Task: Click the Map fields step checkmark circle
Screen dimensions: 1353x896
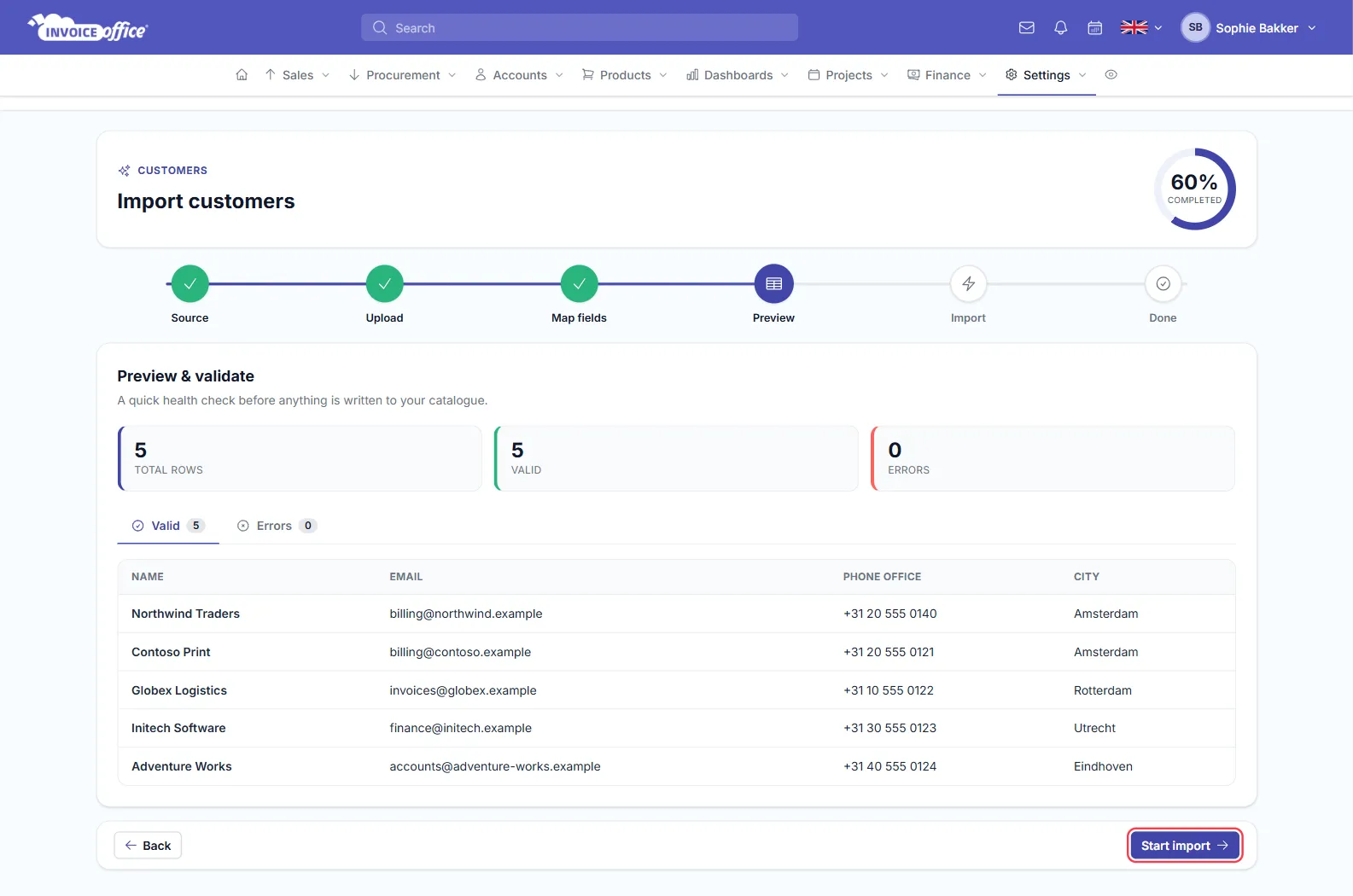Action: coord(580,284)
